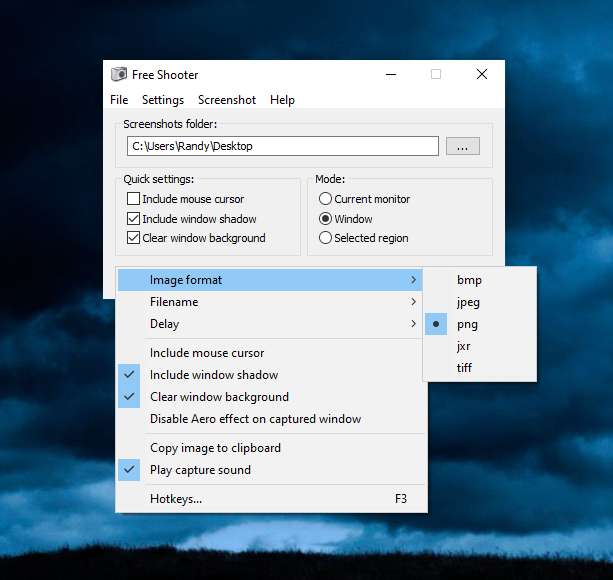
Task: Open the Settings menu
Action: pyautogui.click(x=163, y=100)
